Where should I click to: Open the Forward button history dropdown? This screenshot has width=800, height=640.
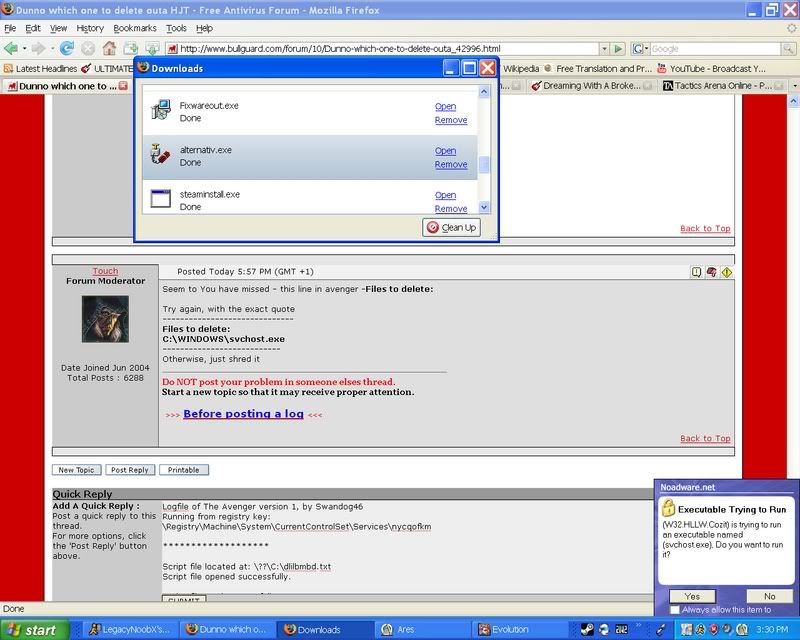52,49
